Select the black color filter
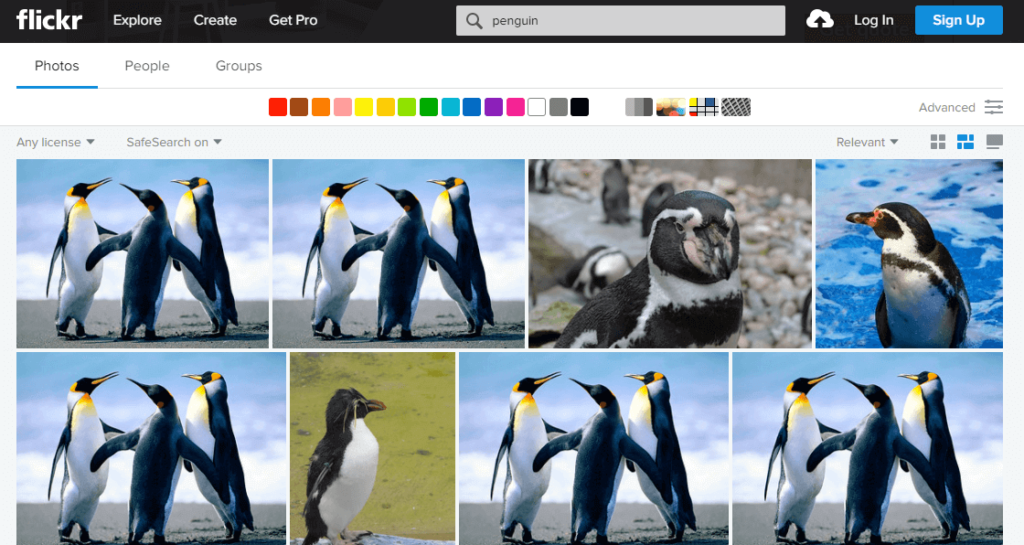The width and height of the screenshot is (1024, 545). (x=579, y=107)
